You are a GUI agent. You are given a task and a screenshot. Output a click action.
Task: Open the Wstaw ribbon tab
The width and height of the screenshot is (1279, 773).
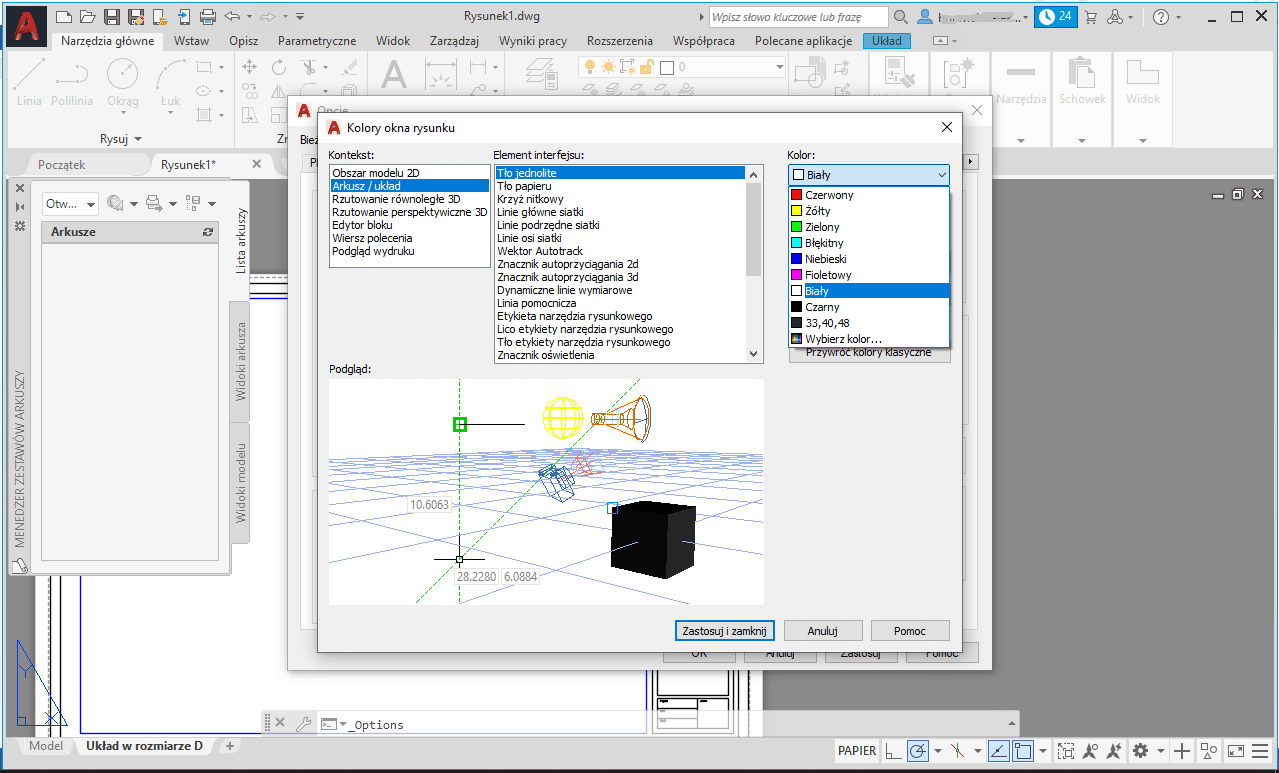(191, 41)
